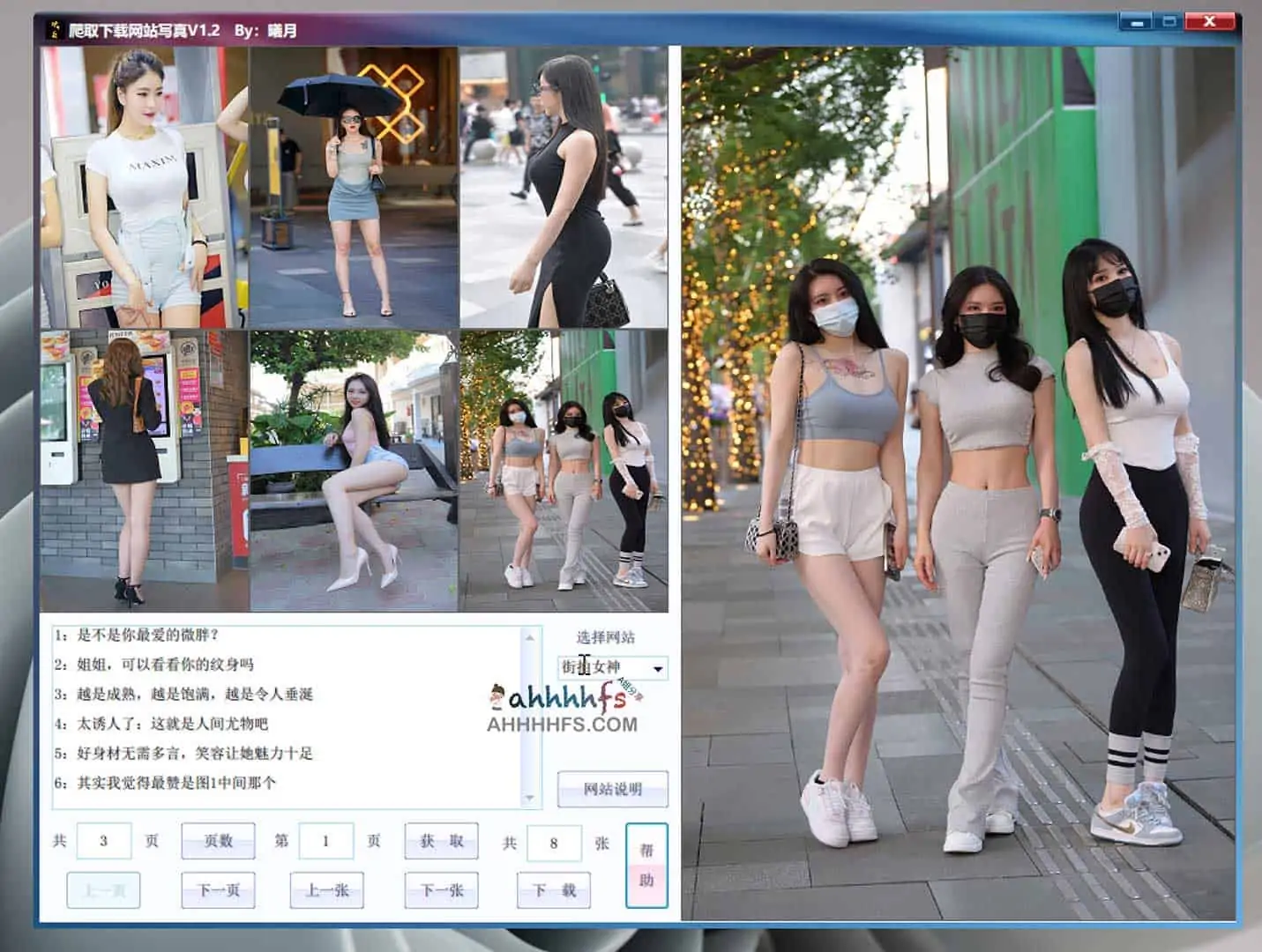Image resolution: width=1262 pixels, height=952 pixels.
Task: Click 下一张 to view the next image
Action: tap(440, 891)
